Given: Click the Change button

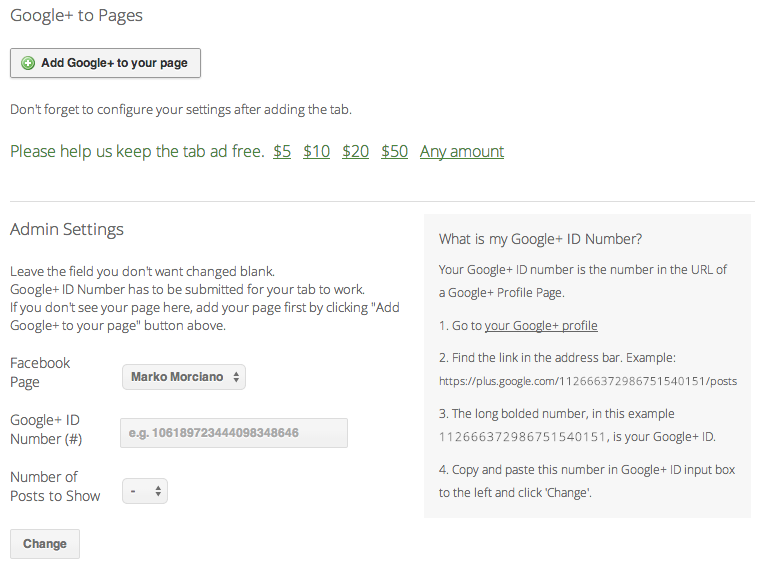Looking at the screenshot, I should (45, 544).
